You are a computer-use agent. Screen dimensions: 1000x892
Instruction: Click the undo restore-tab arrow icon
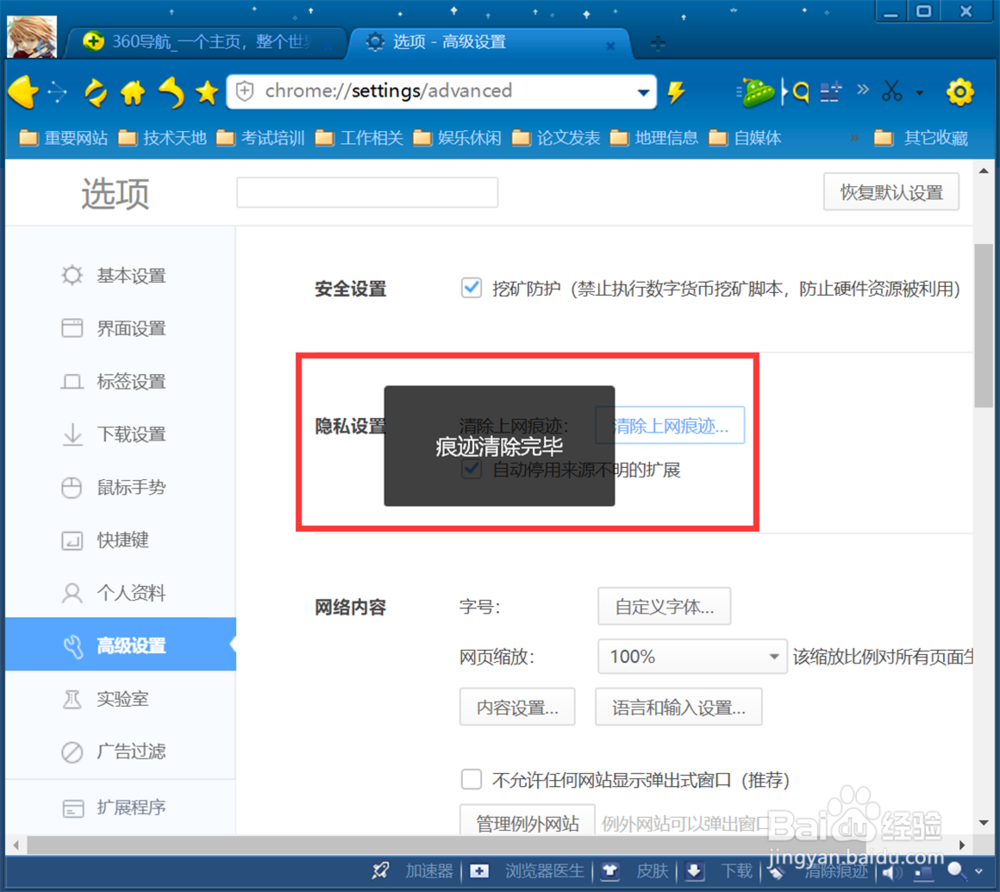(171, 92)
